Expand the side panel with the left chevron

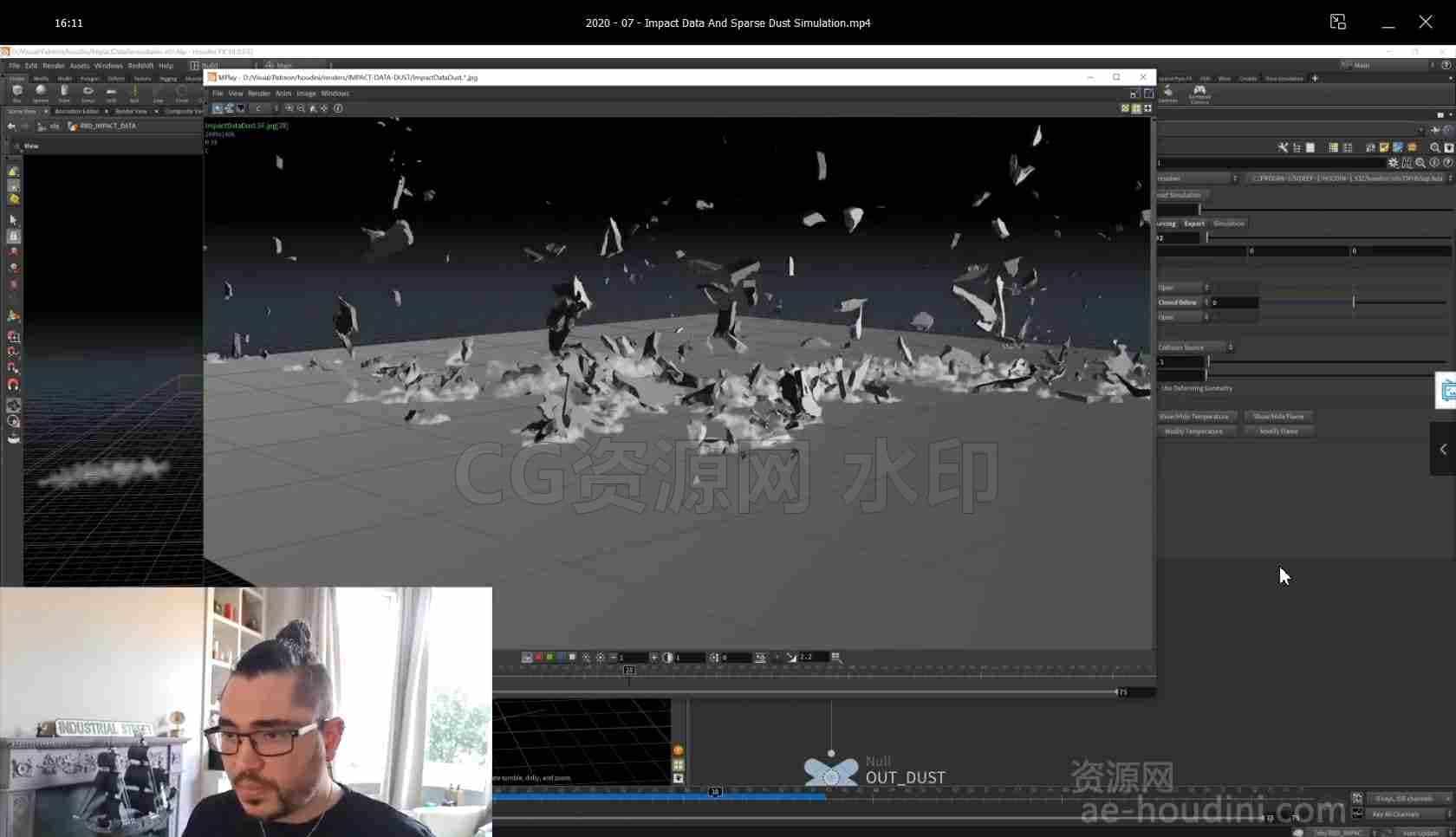(1443, 449)
